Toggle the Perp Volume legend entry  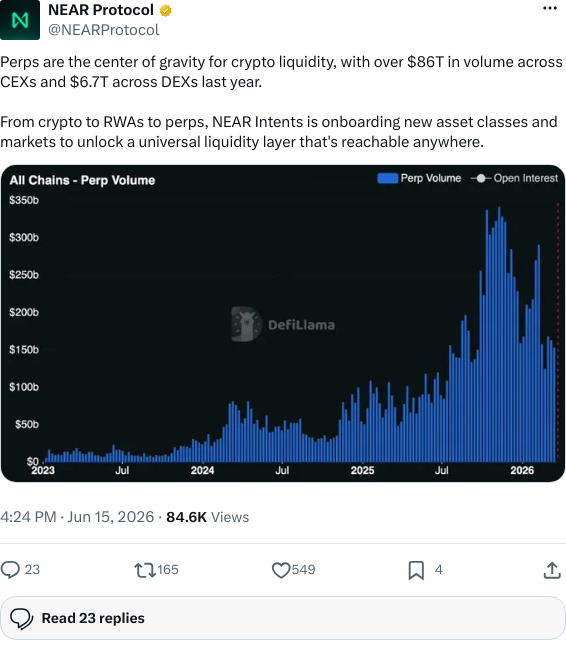(x=419, y=178)
